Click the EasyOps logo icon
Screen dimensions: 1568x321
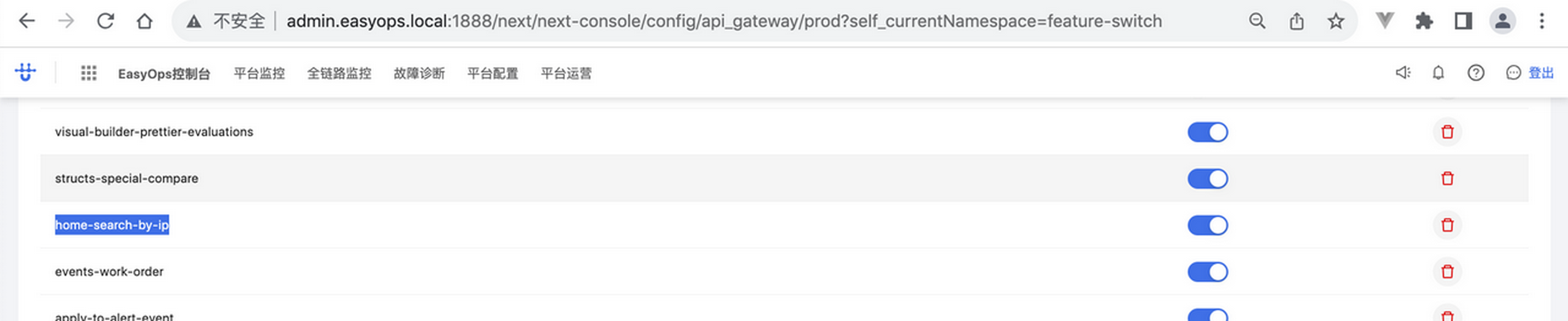point(25,73)
